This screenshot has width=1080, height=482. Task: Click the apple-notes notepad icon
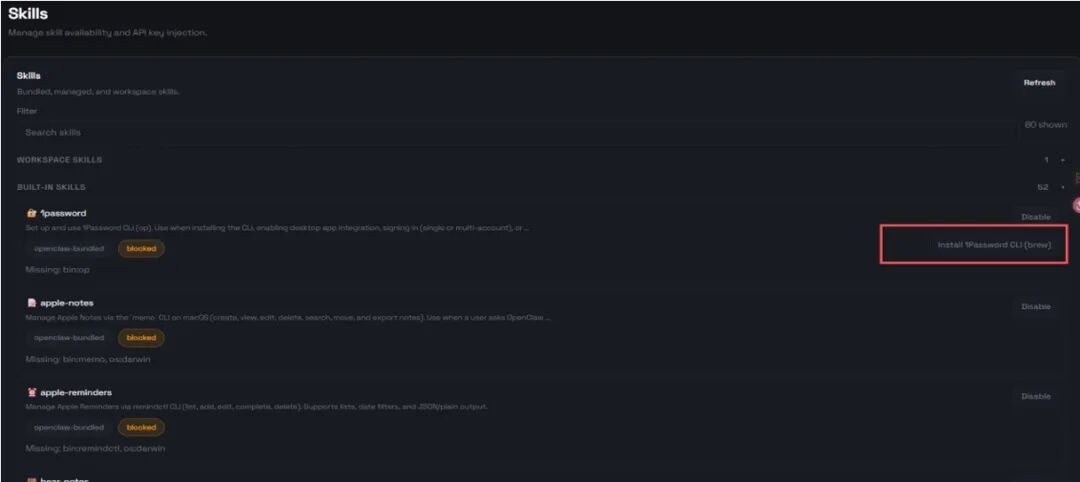click(x=32, y=303)
